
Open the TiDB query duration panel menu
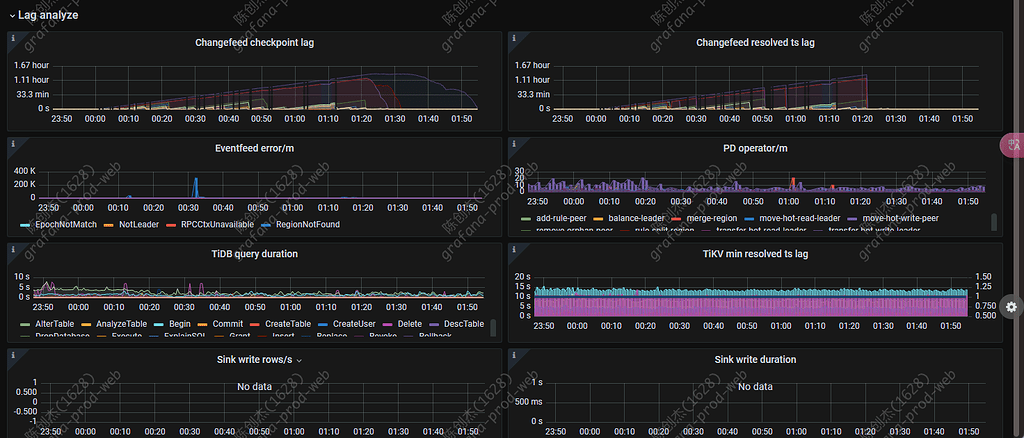coord(252,254)
